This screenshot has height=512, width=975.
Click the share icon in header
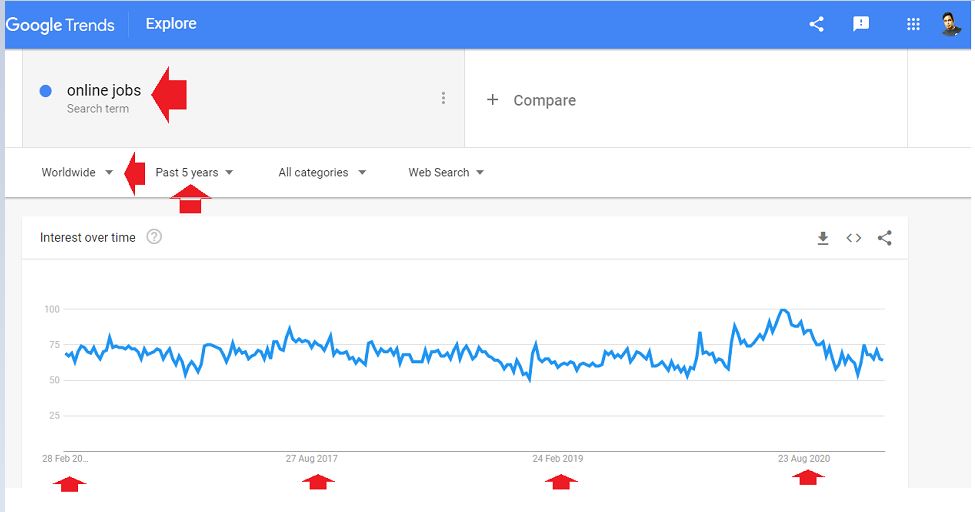pyautogui.click(x=816, y=24)
